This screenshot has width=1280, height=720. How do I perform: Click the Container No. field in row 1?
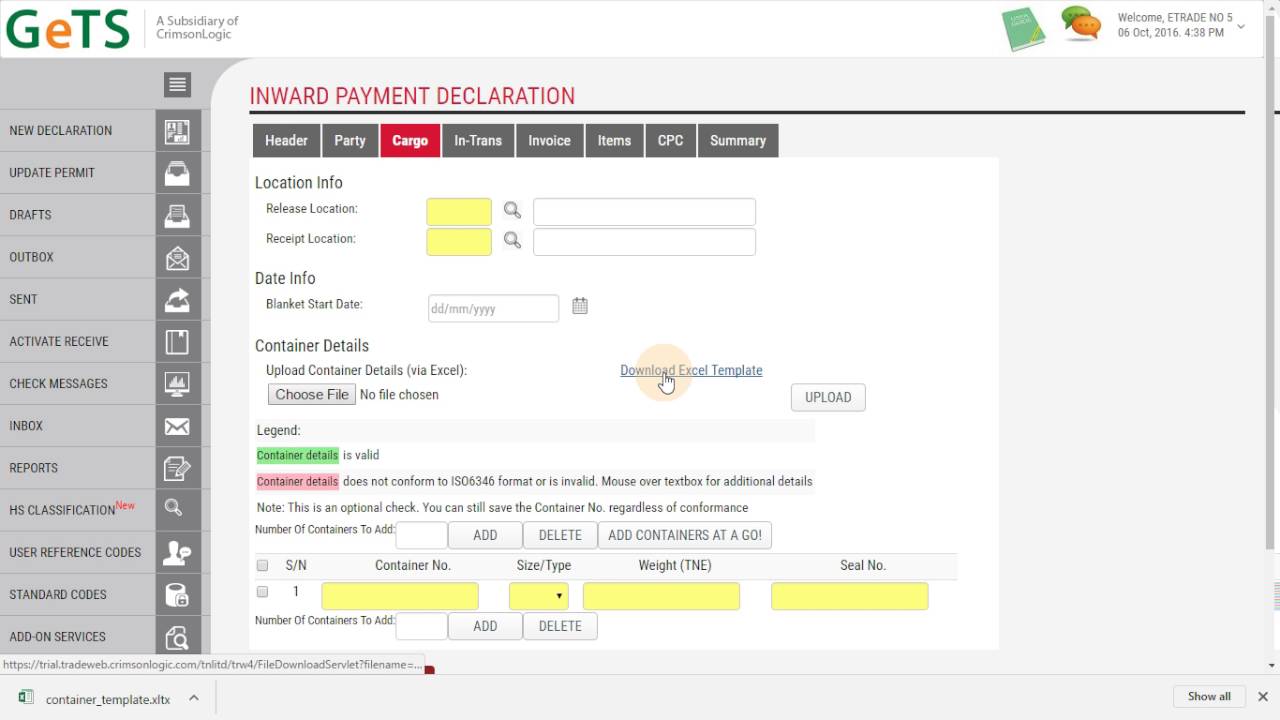click(400, 596)
